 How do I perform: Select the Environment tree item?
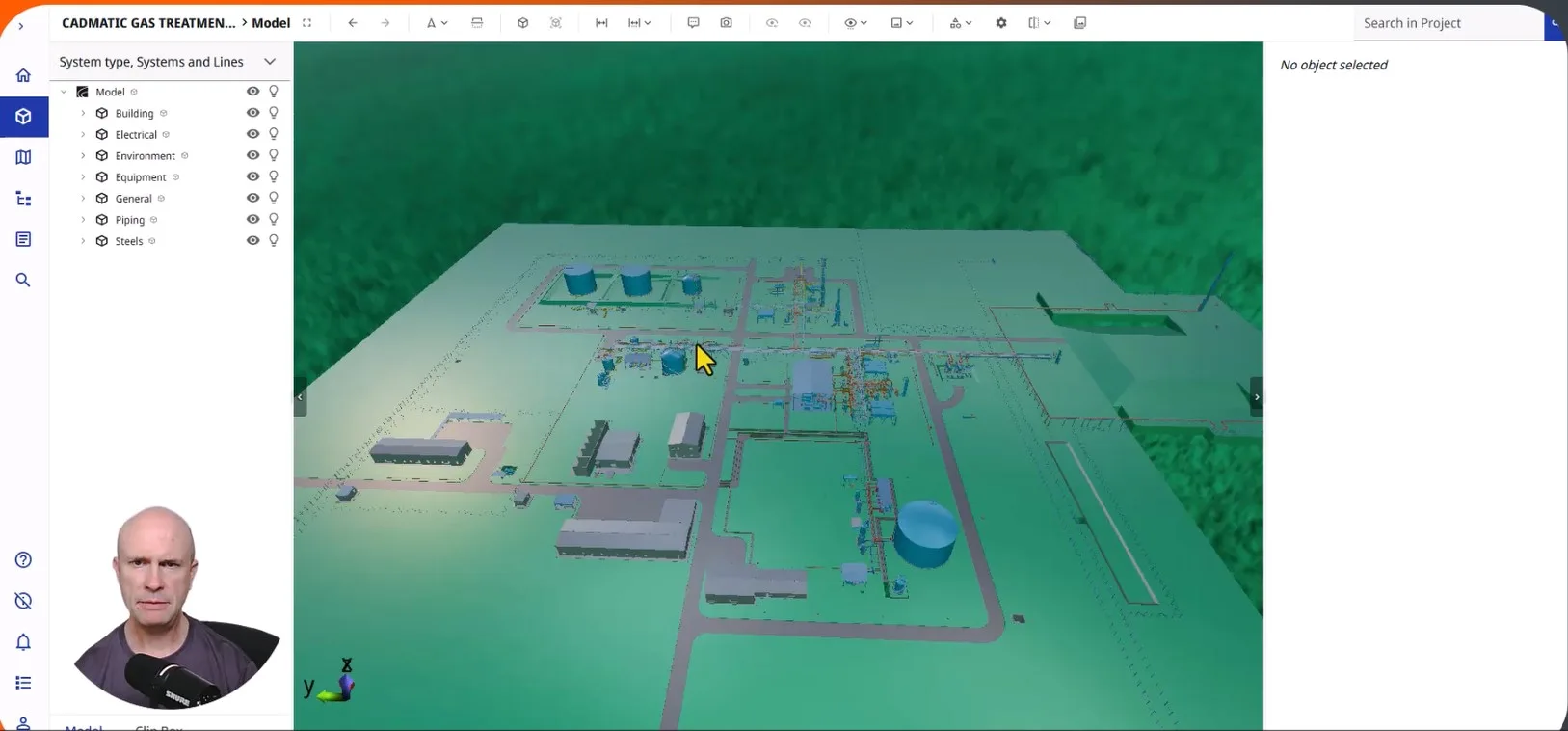coord(145,156)
